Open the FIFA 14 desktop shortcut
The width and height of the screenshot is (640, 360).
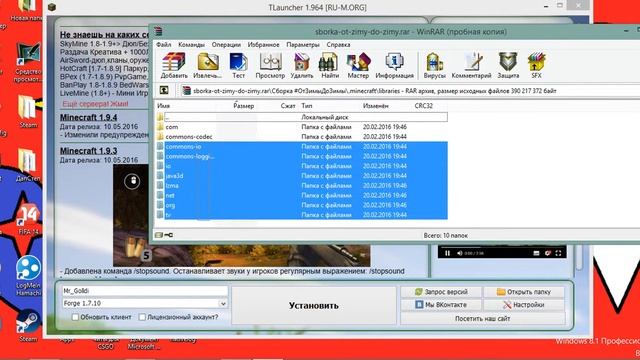[29, 219]
